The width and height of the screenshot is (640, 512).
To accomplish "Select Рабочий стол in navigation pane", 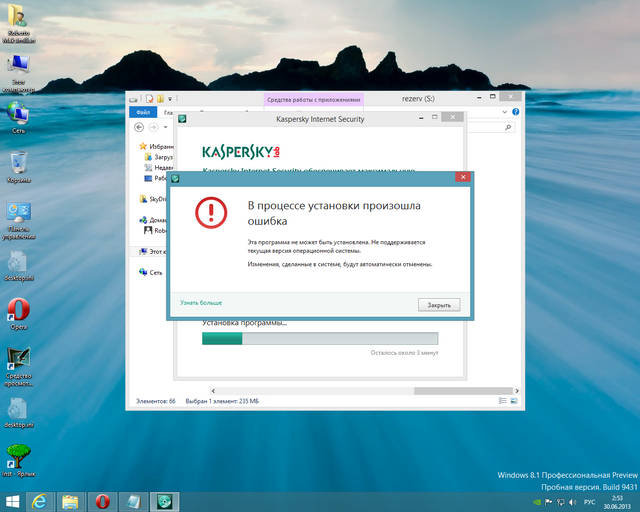I will tap(156, 178).
